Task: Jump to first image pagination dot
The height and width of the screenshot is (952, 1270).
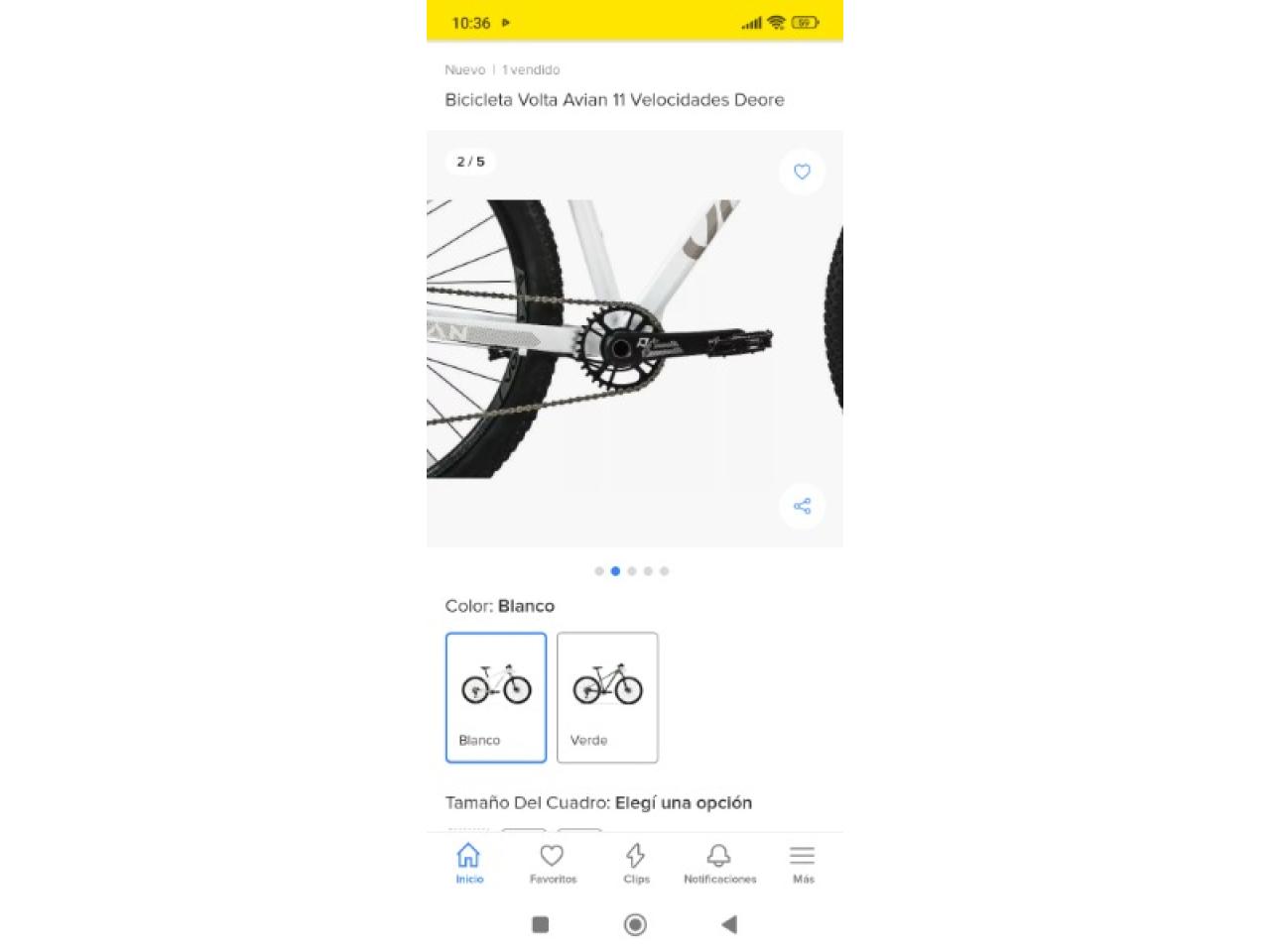Action: (599, 571)
